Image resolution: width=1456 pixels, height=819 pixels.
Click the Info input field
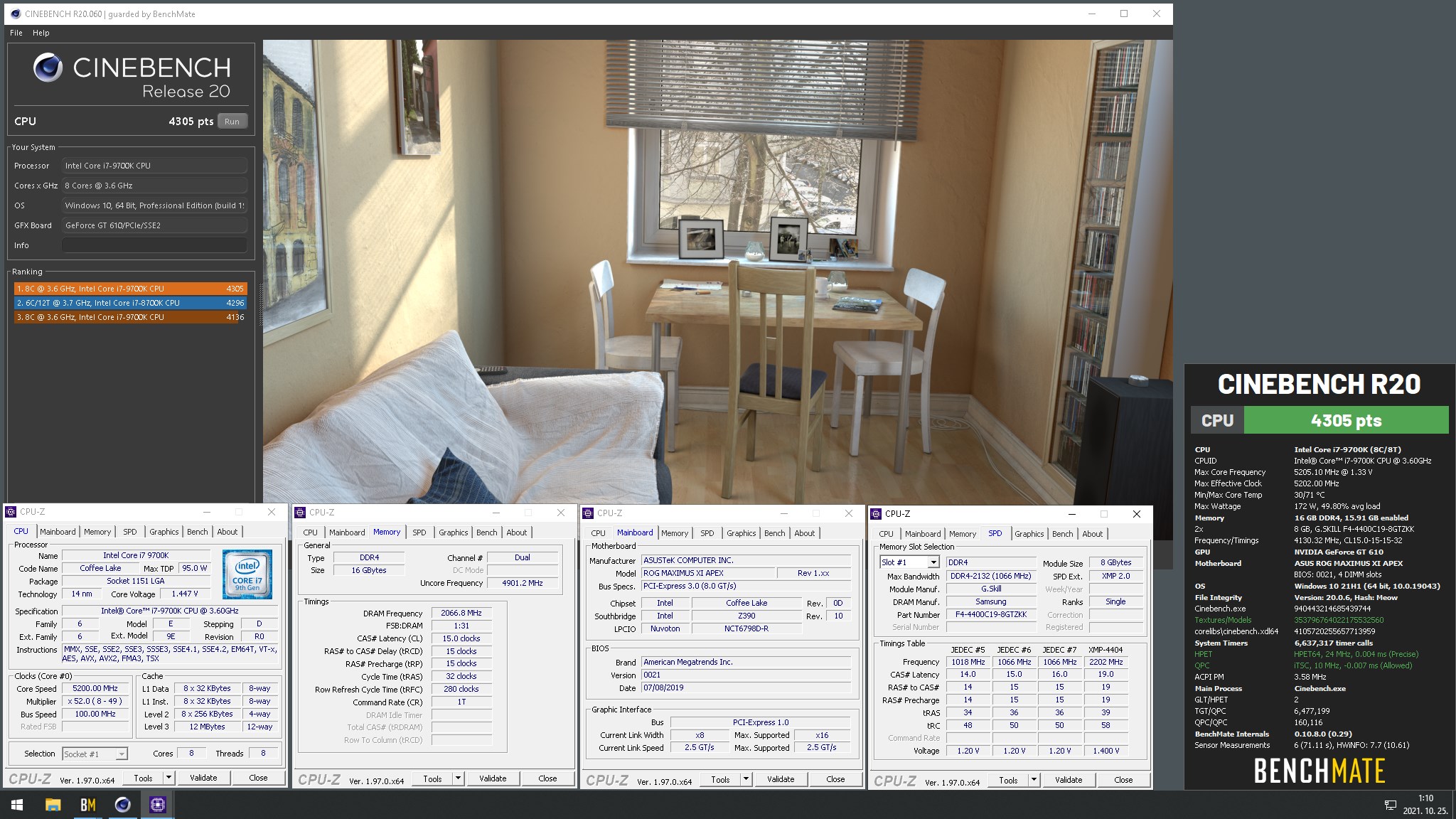pos(154,245)
